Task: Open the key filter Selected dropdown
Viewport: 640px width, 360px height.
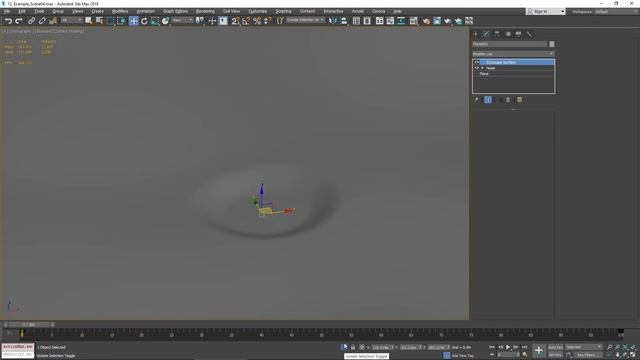Action: pyautogui.click(x=584, y=347)
